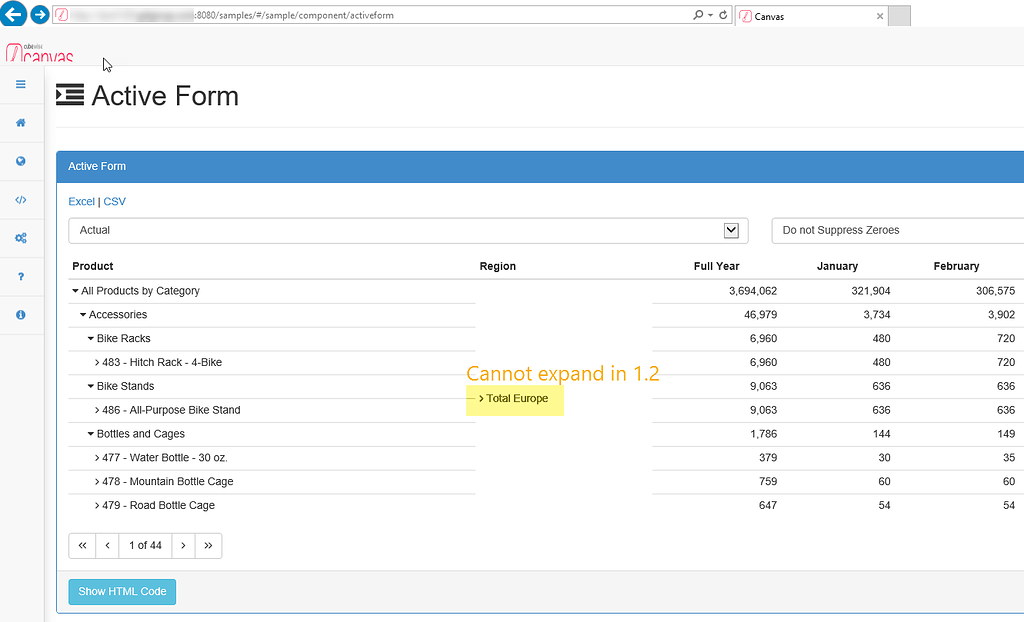
Task: Click the globe icon in sidebar
Action: coord(20,161)
